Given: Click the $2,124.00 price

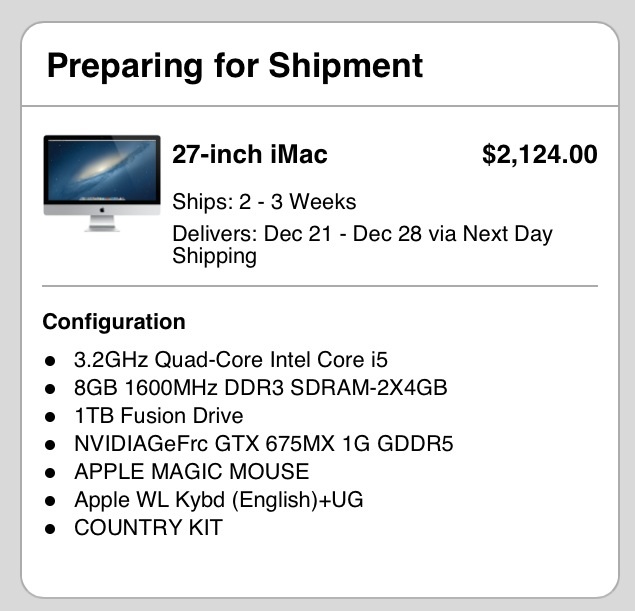Looking at the screenshot, I should tap(540, 154).
